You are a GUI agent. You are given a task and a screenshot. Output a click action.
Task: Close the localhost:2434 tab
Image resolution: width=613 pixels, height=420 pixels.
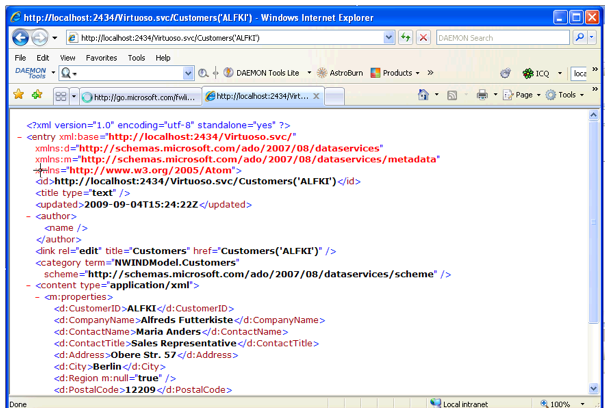click(316, 96)
